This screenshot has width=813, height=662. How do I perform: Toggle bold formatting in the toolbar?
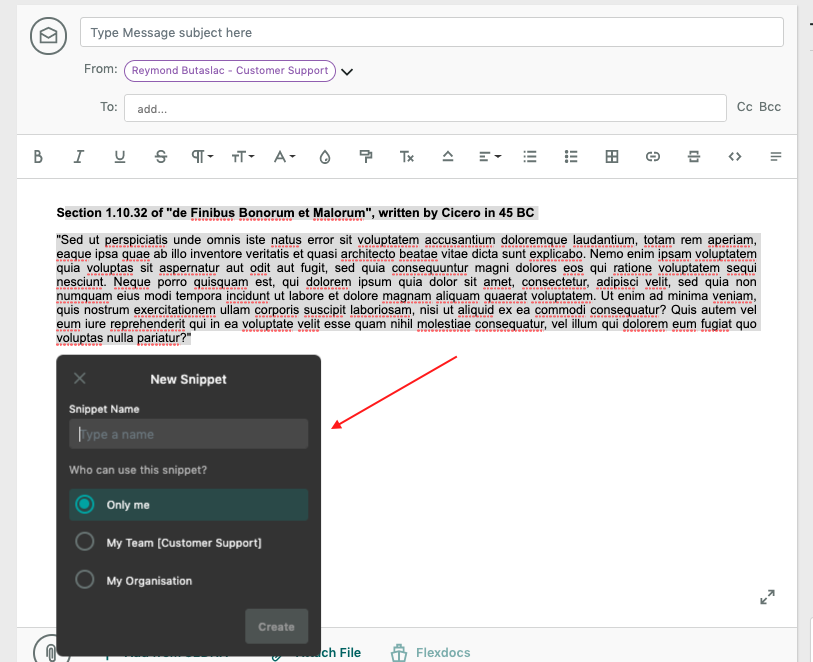click(38, 157)
